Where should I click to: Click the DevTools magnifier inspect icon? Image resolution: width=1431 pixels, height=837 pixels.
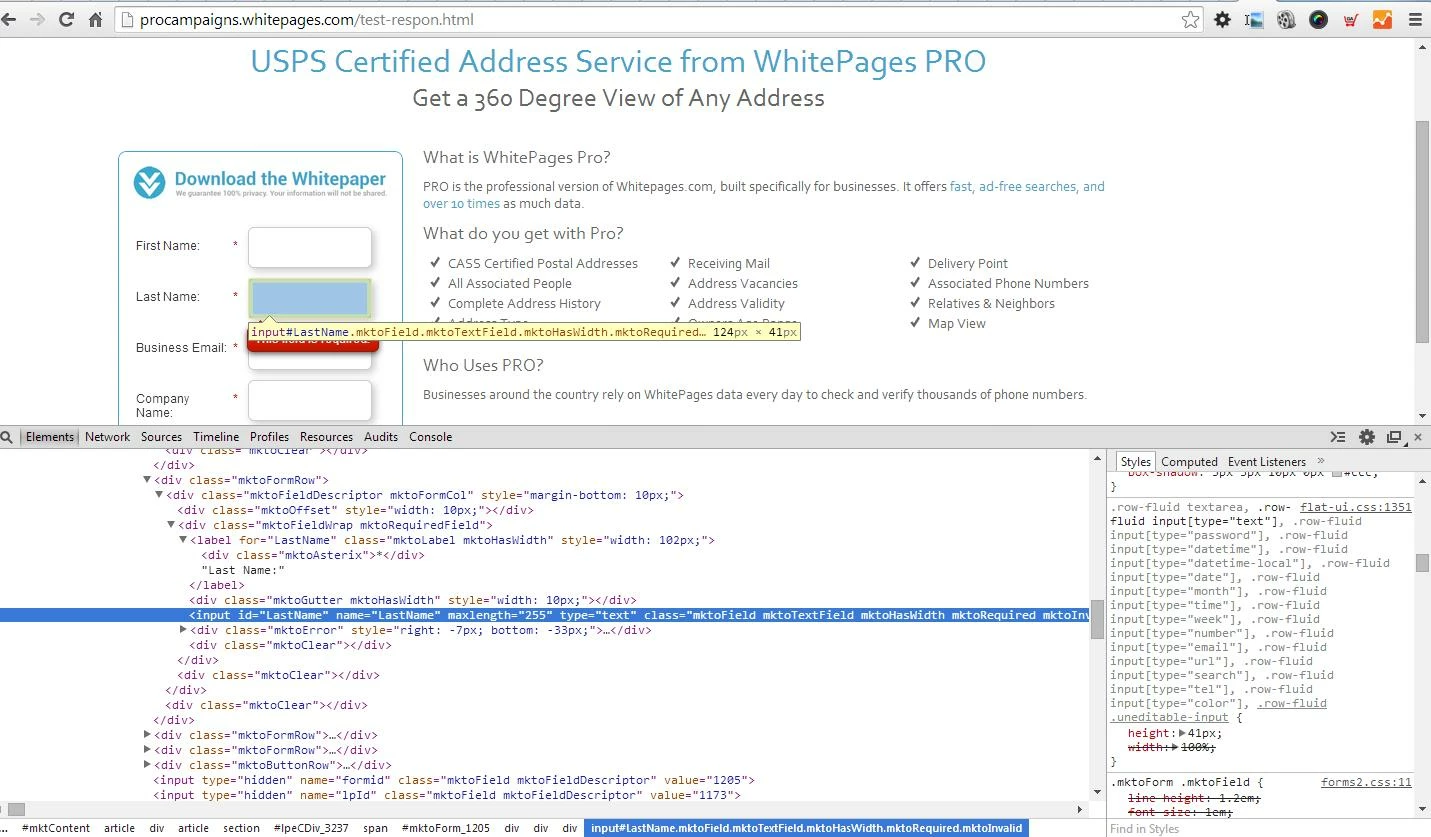coord(7,437)
